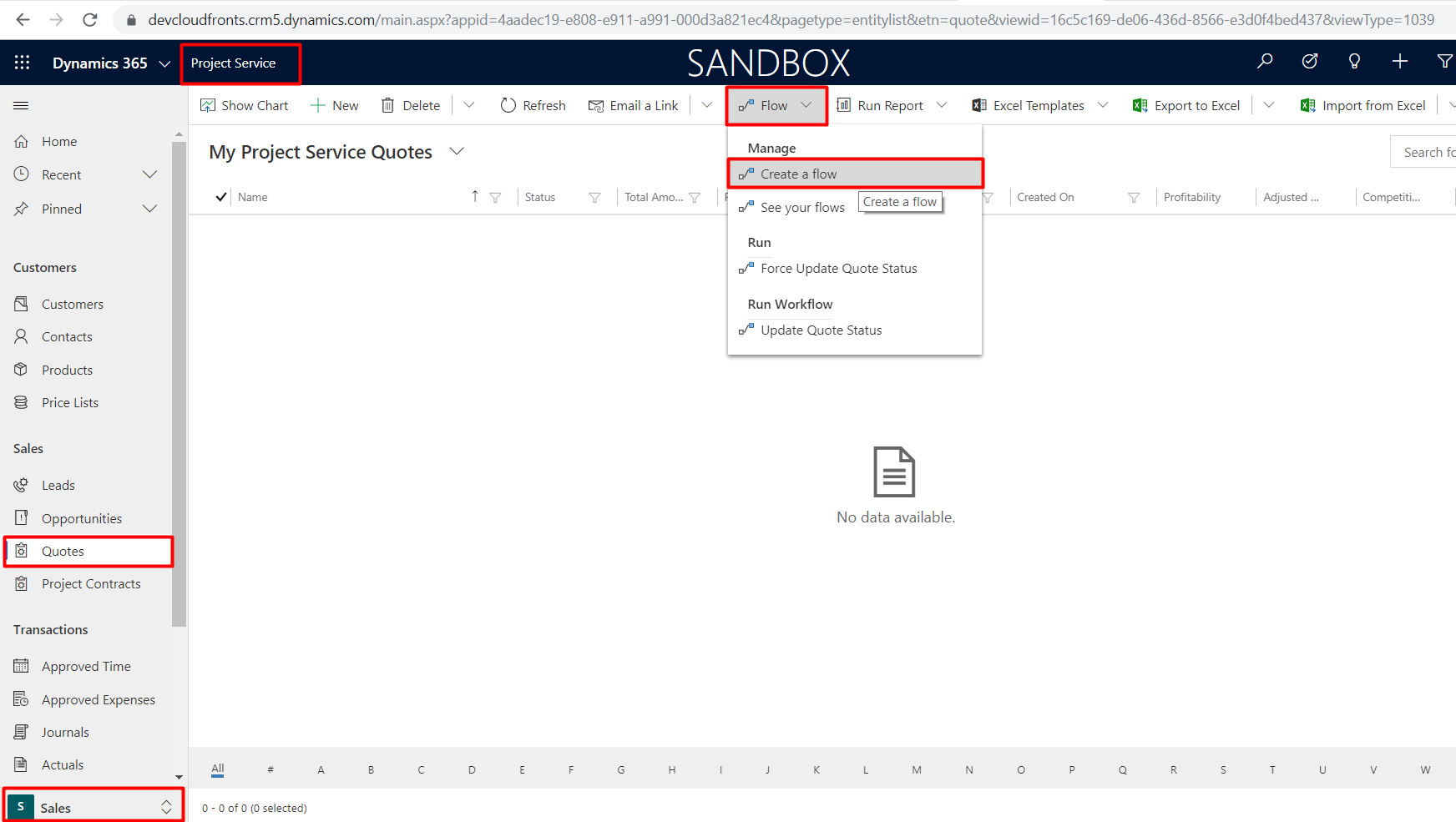The width and height of the screenshot is (1456, 822).
Task: Sort by the Name column header
Action: tap(253, 197)
